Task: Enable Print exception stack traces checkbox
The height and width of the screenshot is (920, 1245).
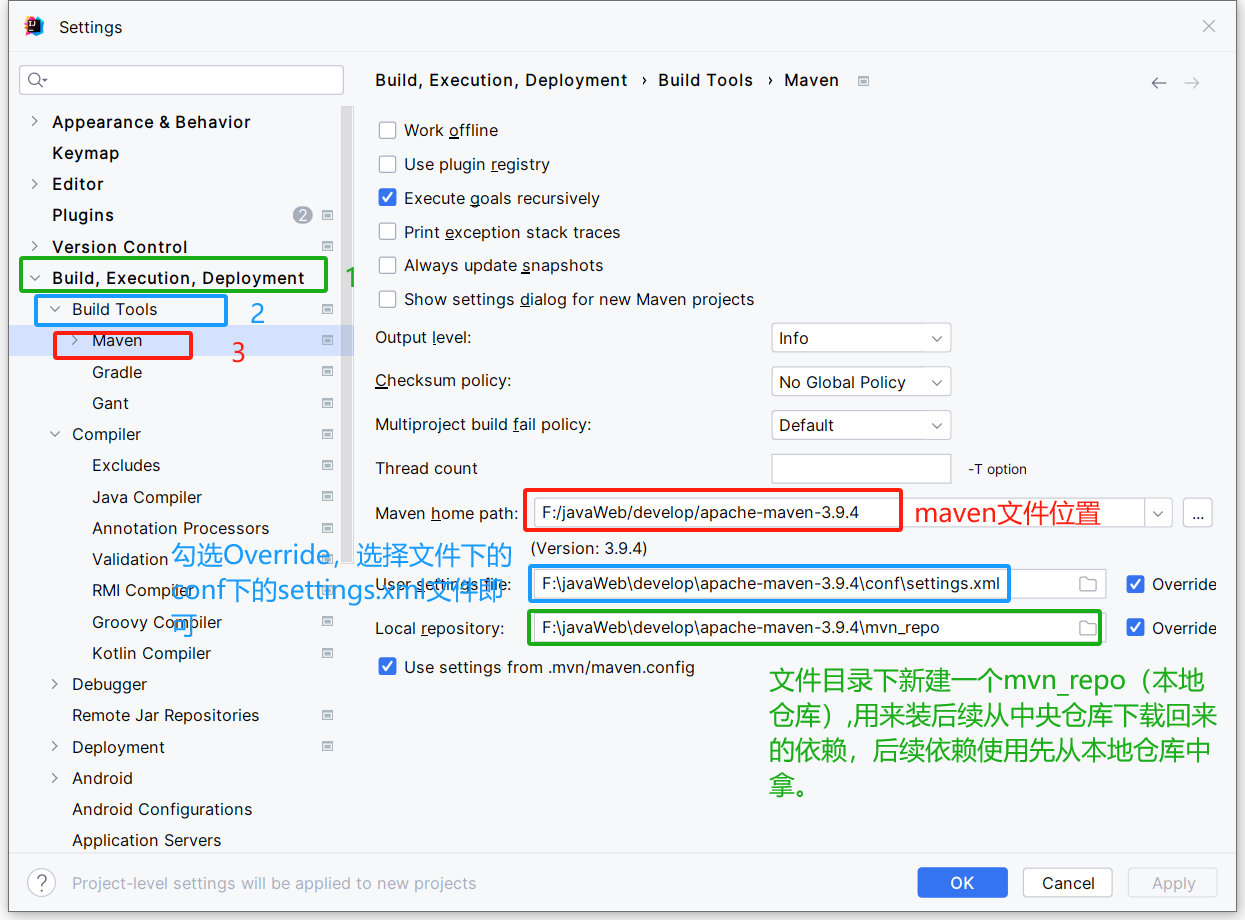Action: pos(388,232)
